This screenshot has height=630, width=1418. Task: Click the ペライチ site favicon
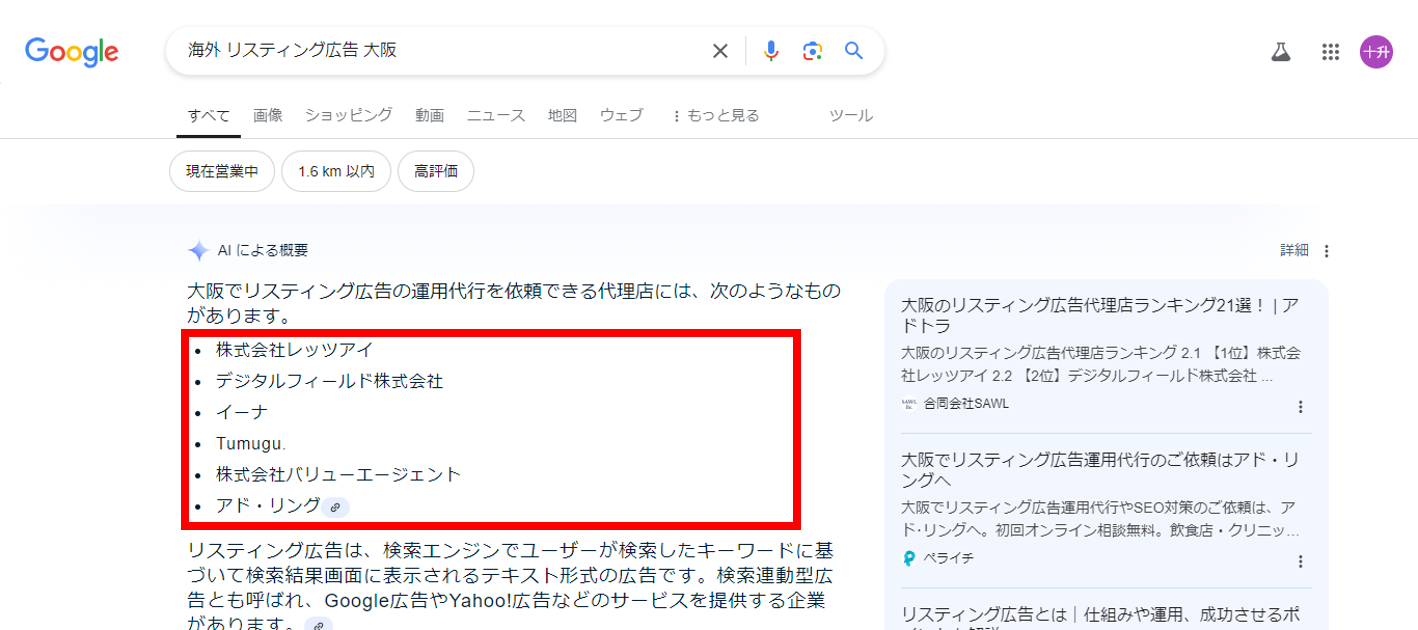(x=909, y=559)
